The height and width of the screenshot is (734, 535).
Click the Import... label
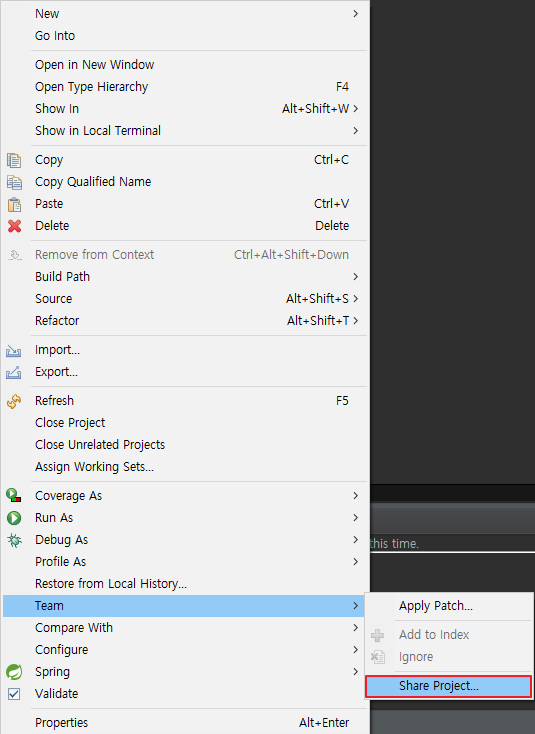coord(58,350)
